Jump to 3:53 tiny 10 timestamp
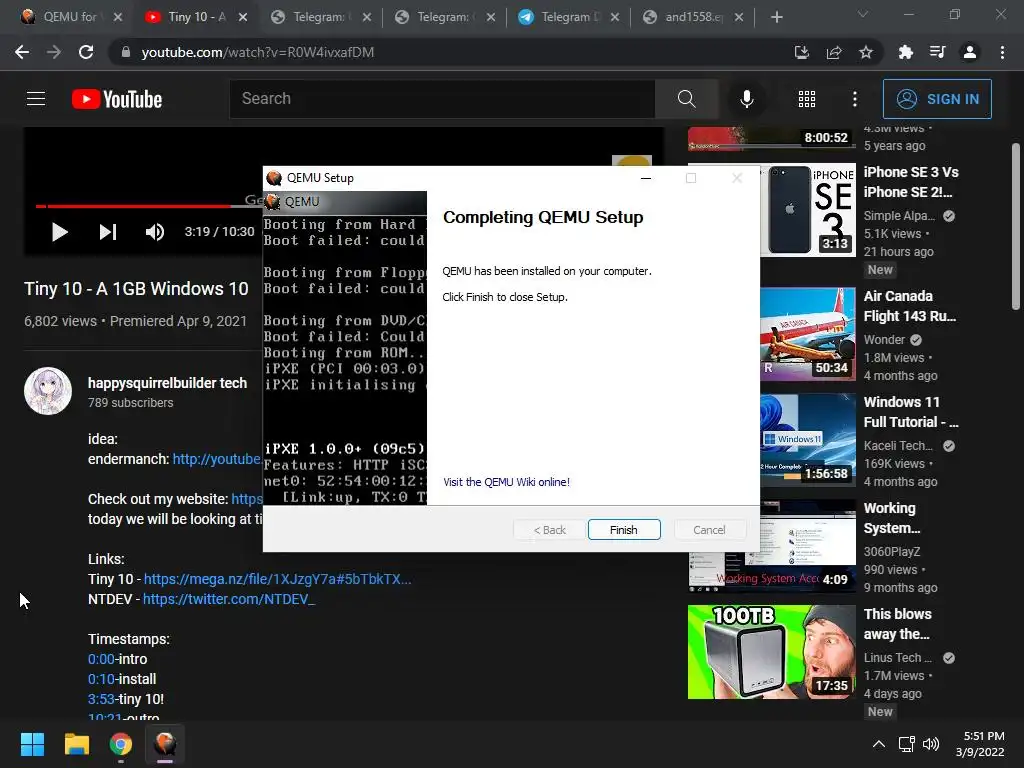 pos(101,699)
